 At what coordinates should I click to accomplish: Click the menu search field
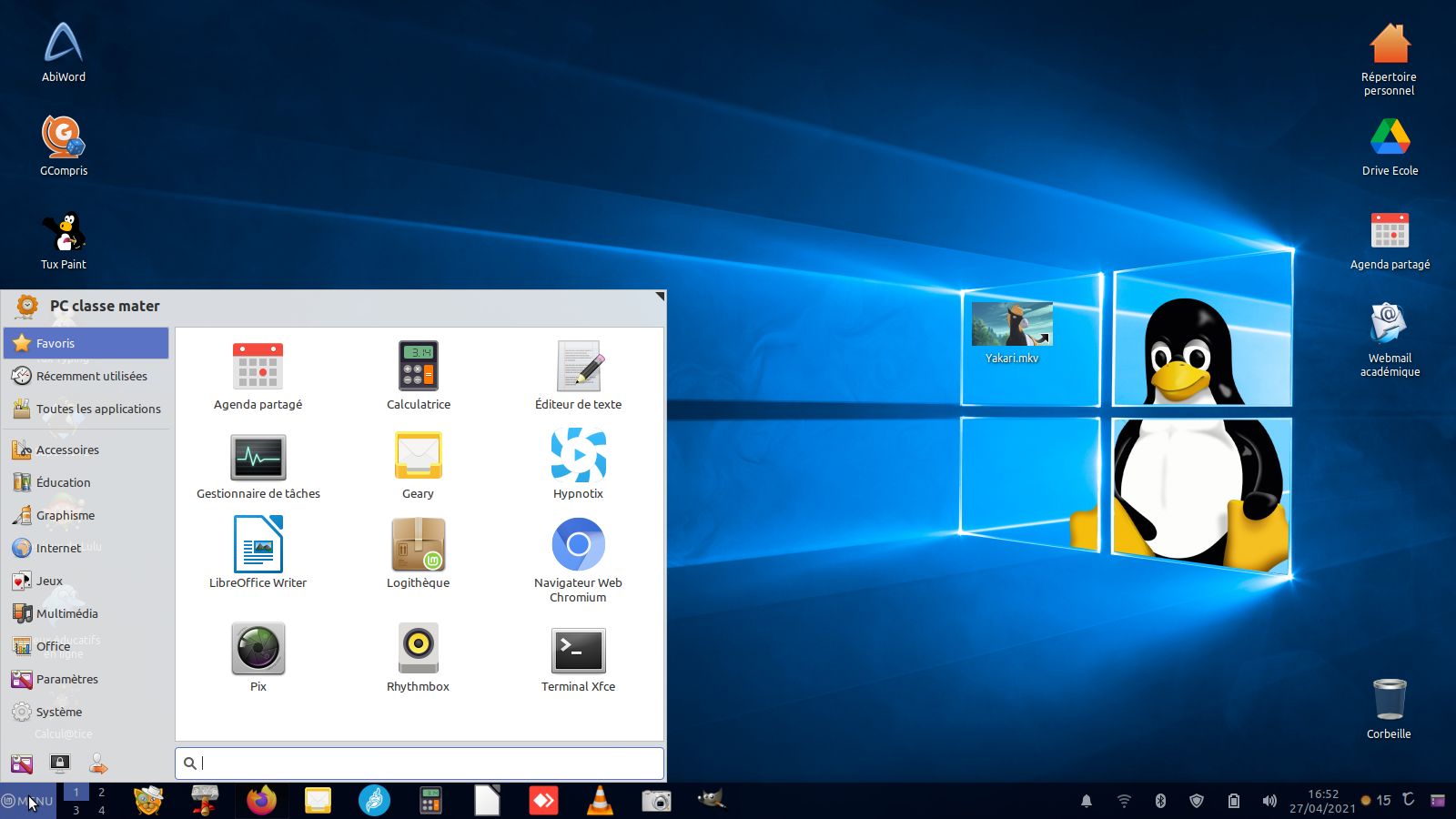coord(420,763)
